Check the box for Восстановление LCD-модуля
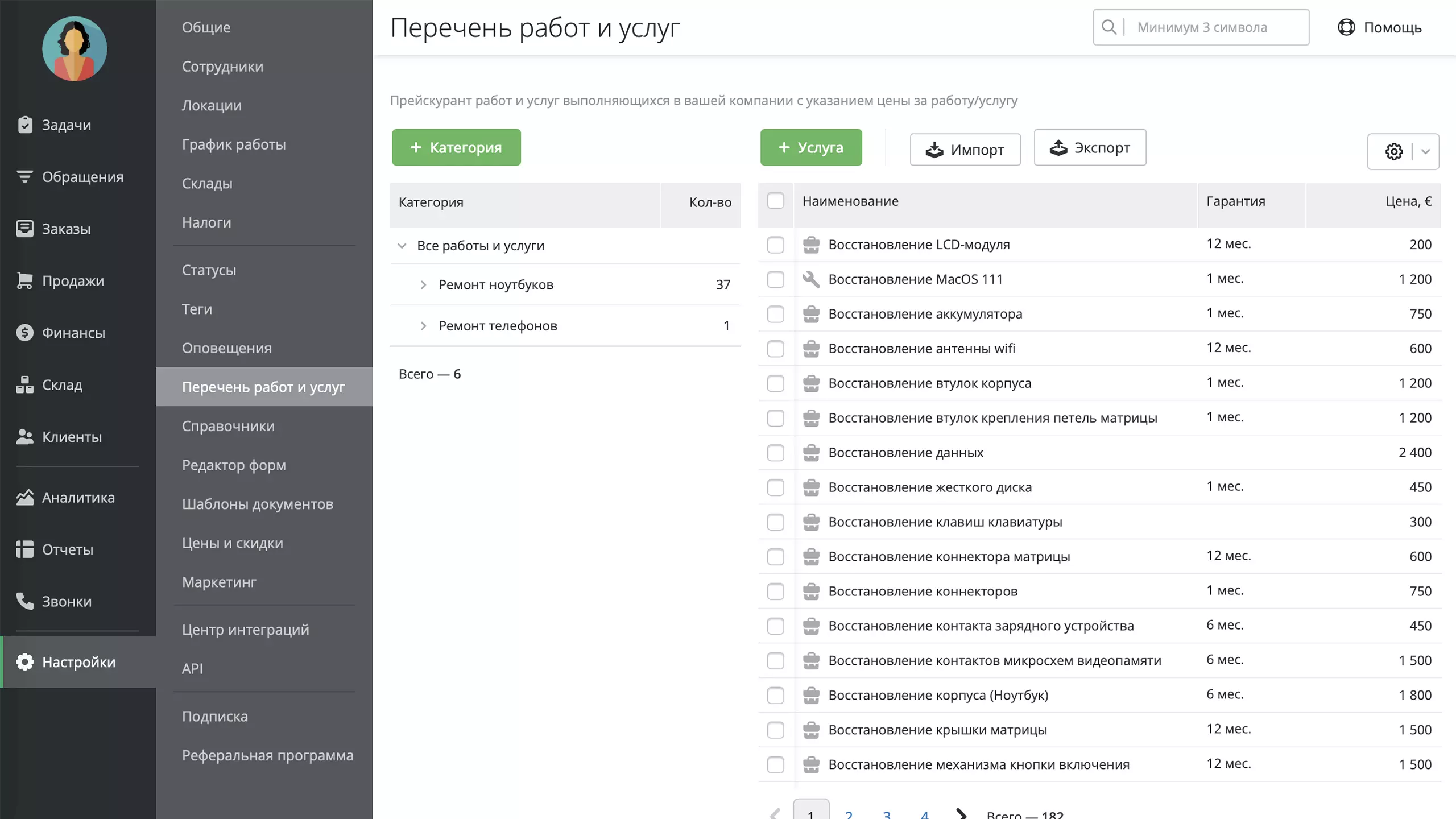Image resolution: width=1456 pixels, height=819 pixels. (776, 245)
